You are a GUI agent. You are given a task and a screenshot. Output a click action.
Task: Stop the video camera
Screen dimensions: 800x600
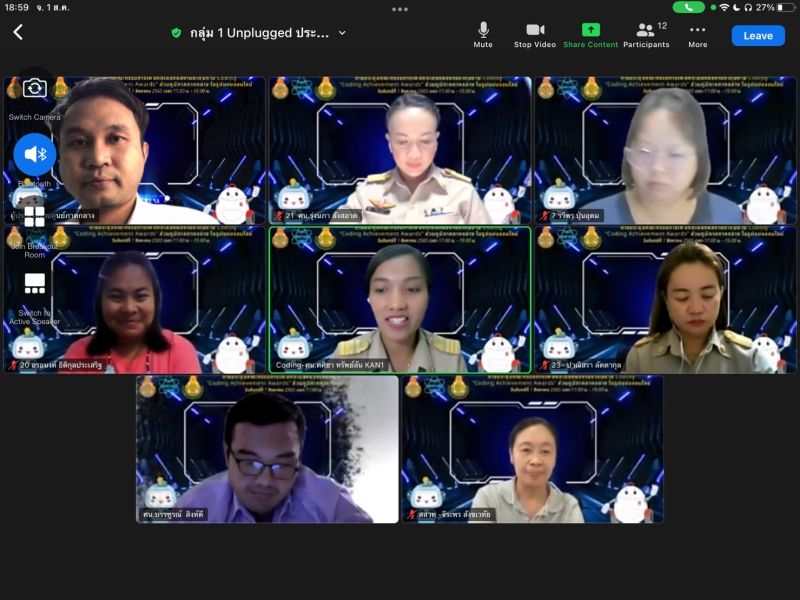coord(535,35)
